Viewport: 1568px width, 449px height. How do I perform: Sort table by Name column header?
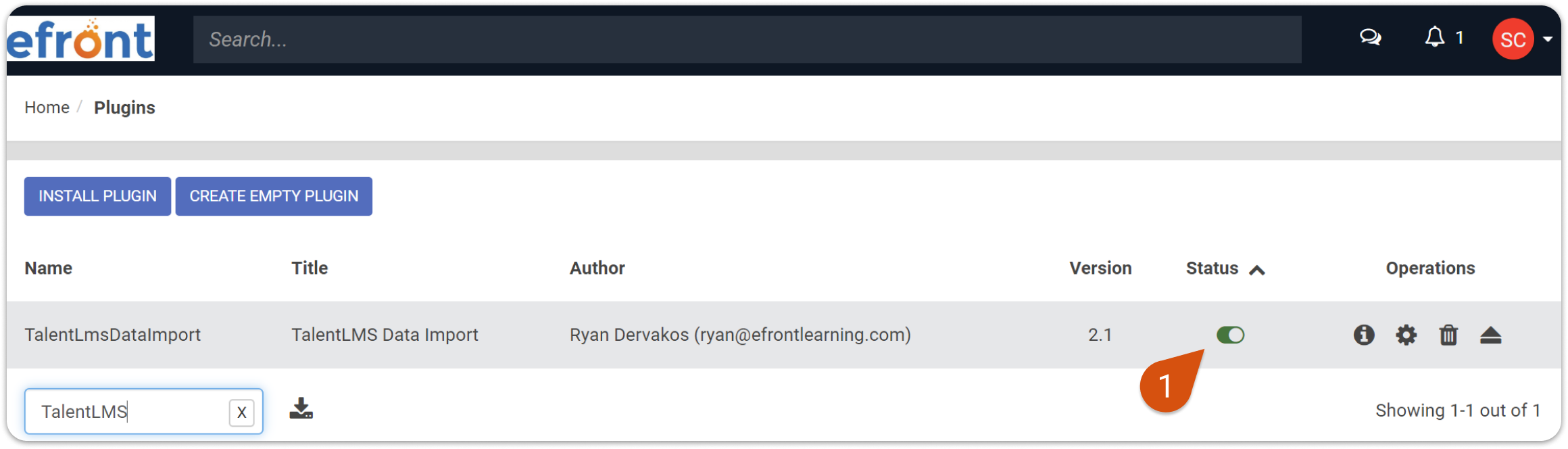click(x=49, y=268)
